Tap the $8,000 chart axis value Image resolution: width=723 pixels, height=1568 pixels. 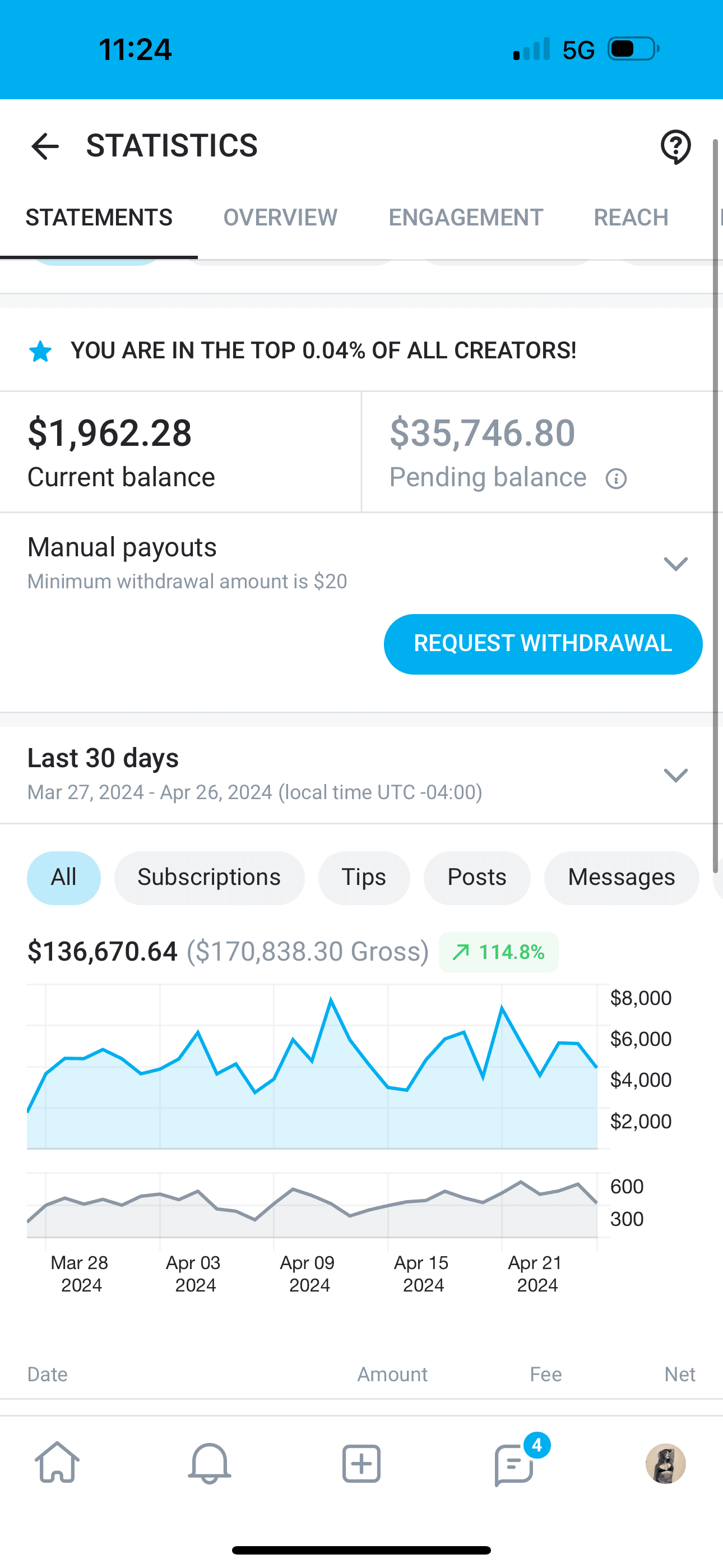641,998
